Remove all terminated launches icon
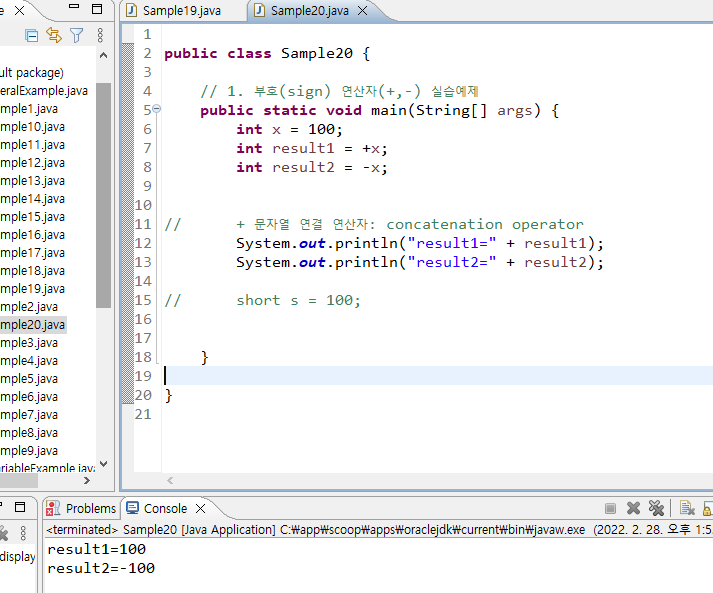Screen dimensions: 713x593 (x=656, y=508)
